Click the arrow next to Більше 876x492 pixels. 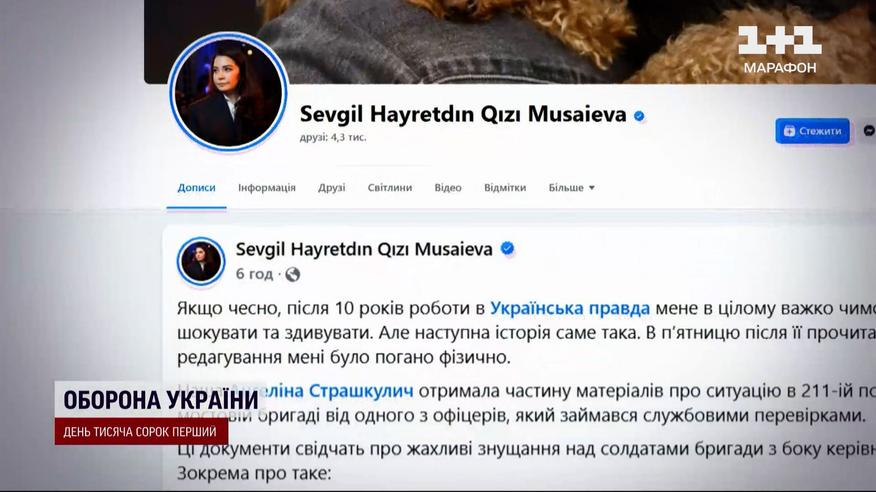click(x=592, y=188)
